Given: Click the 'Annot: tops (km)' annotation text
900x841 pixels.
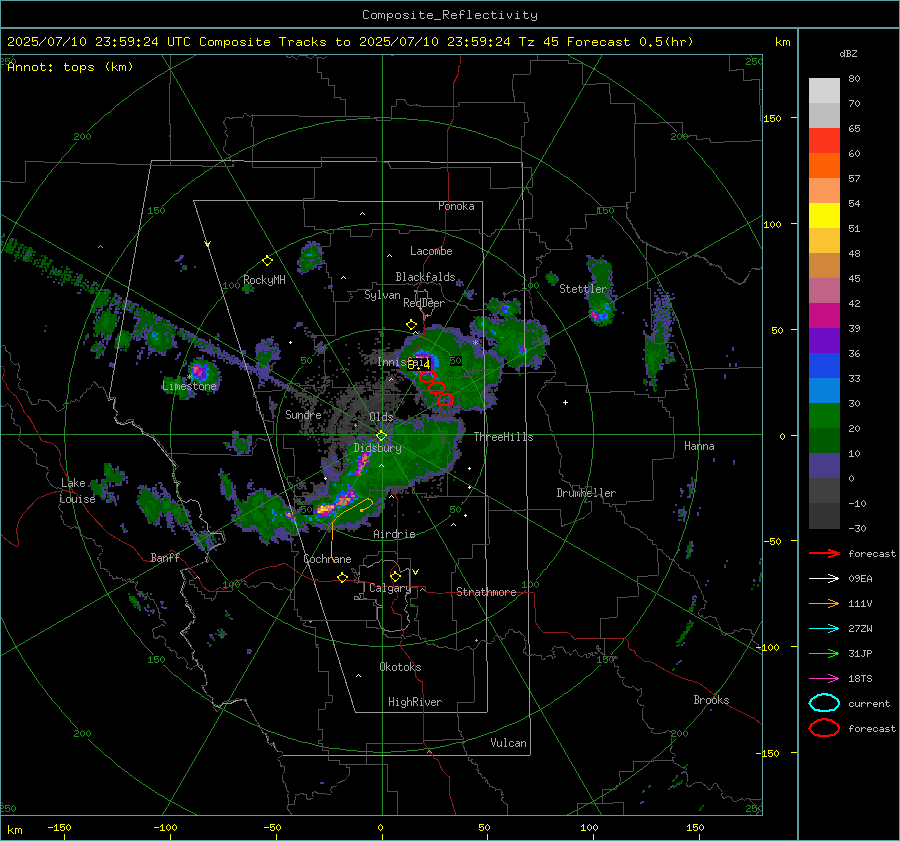Looking at the screenshot, I should [x=70, y=67].
